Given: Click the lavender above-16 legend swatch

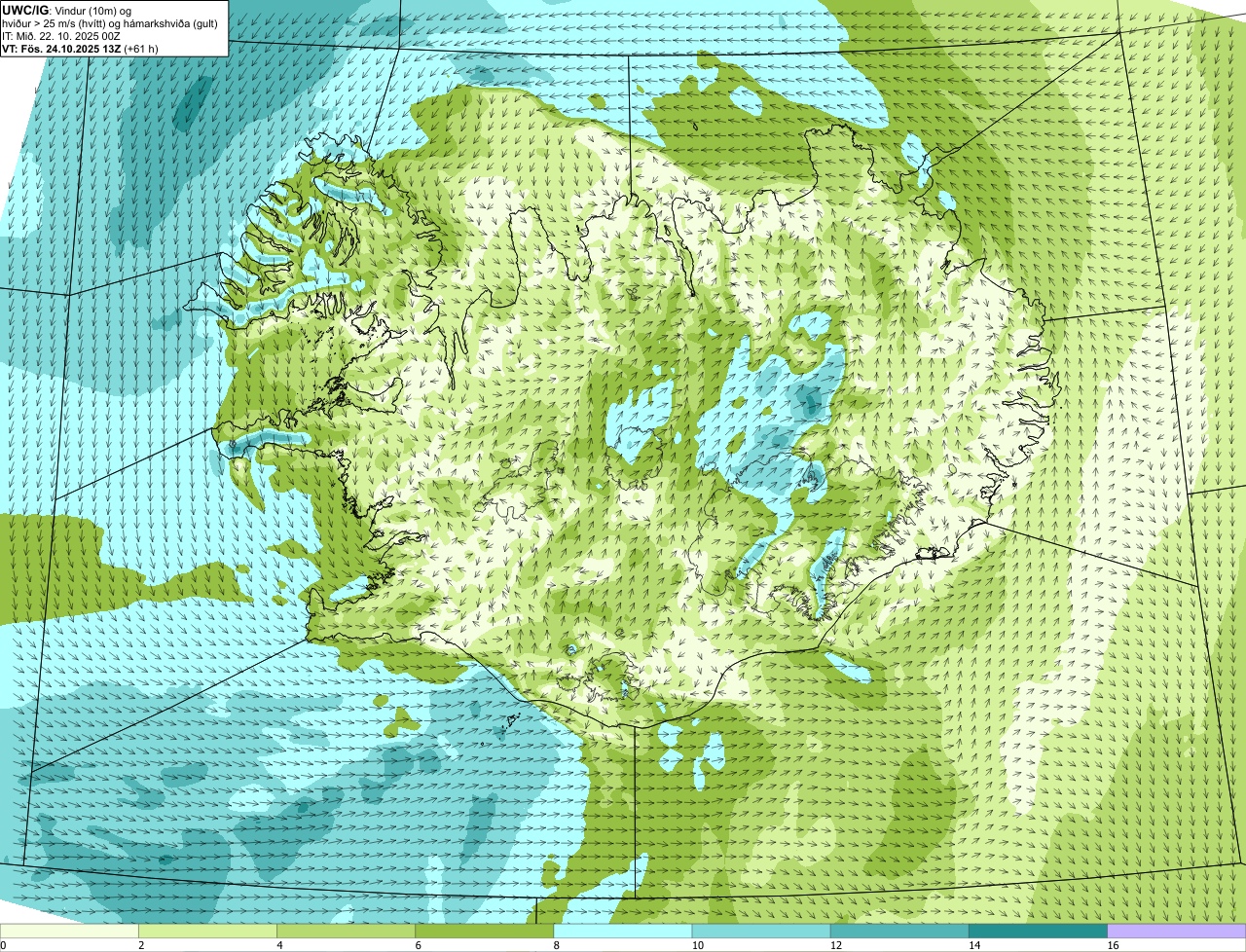Looking at the screenshot, I should 1177,932.
